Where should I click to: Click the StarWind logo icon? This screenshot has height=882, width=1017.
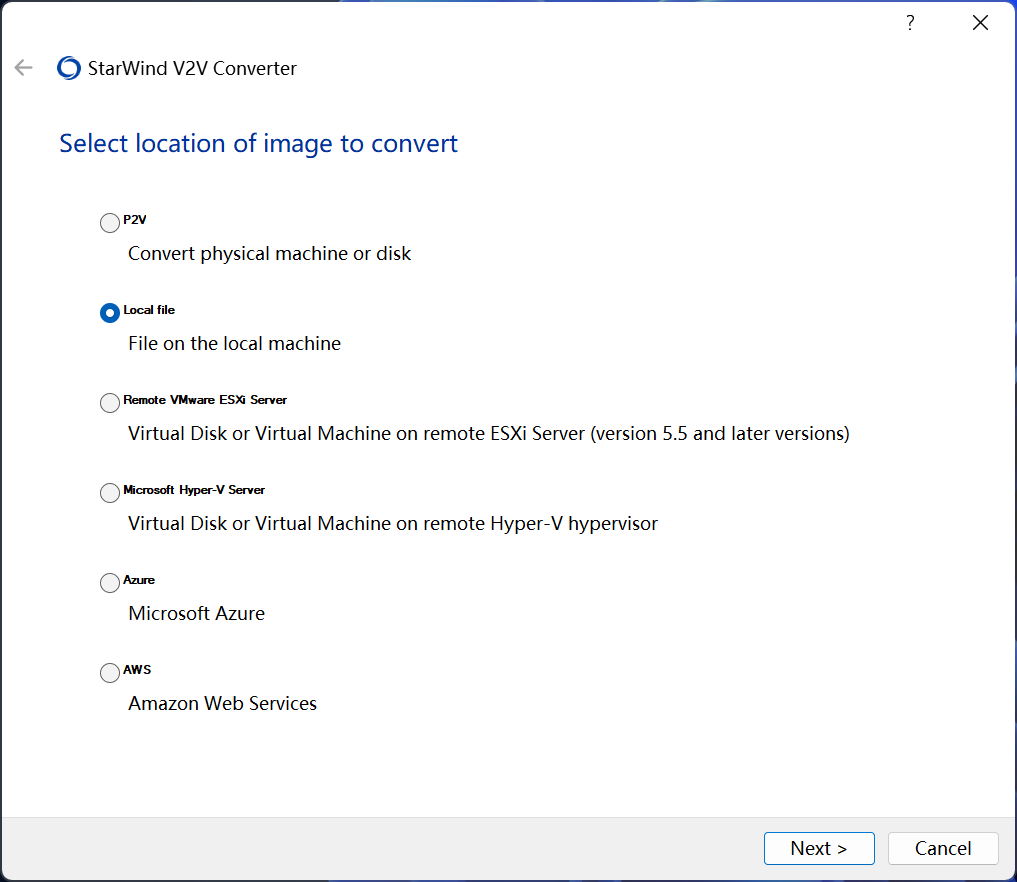pyautogui.click(x=69, y=68)
